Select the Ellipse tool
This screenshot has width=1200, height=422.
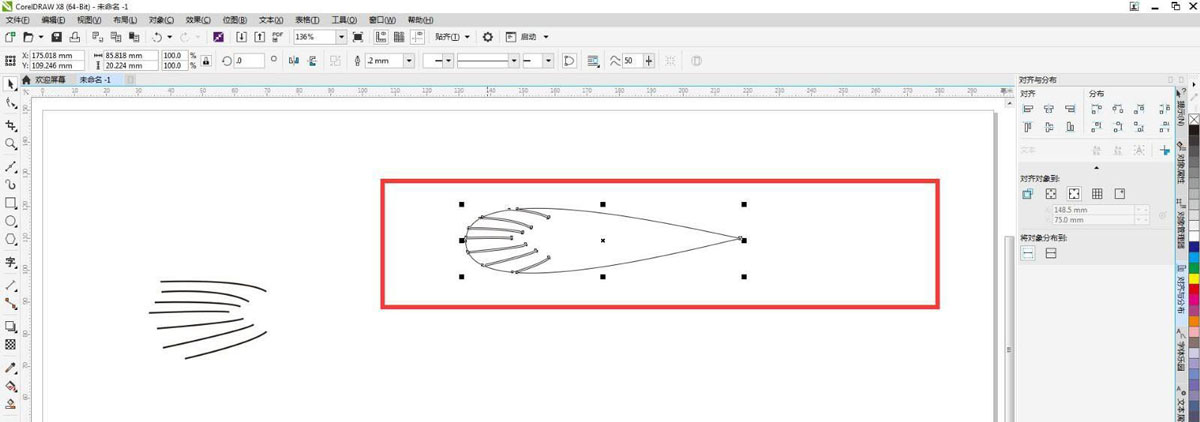click(10, 221)
